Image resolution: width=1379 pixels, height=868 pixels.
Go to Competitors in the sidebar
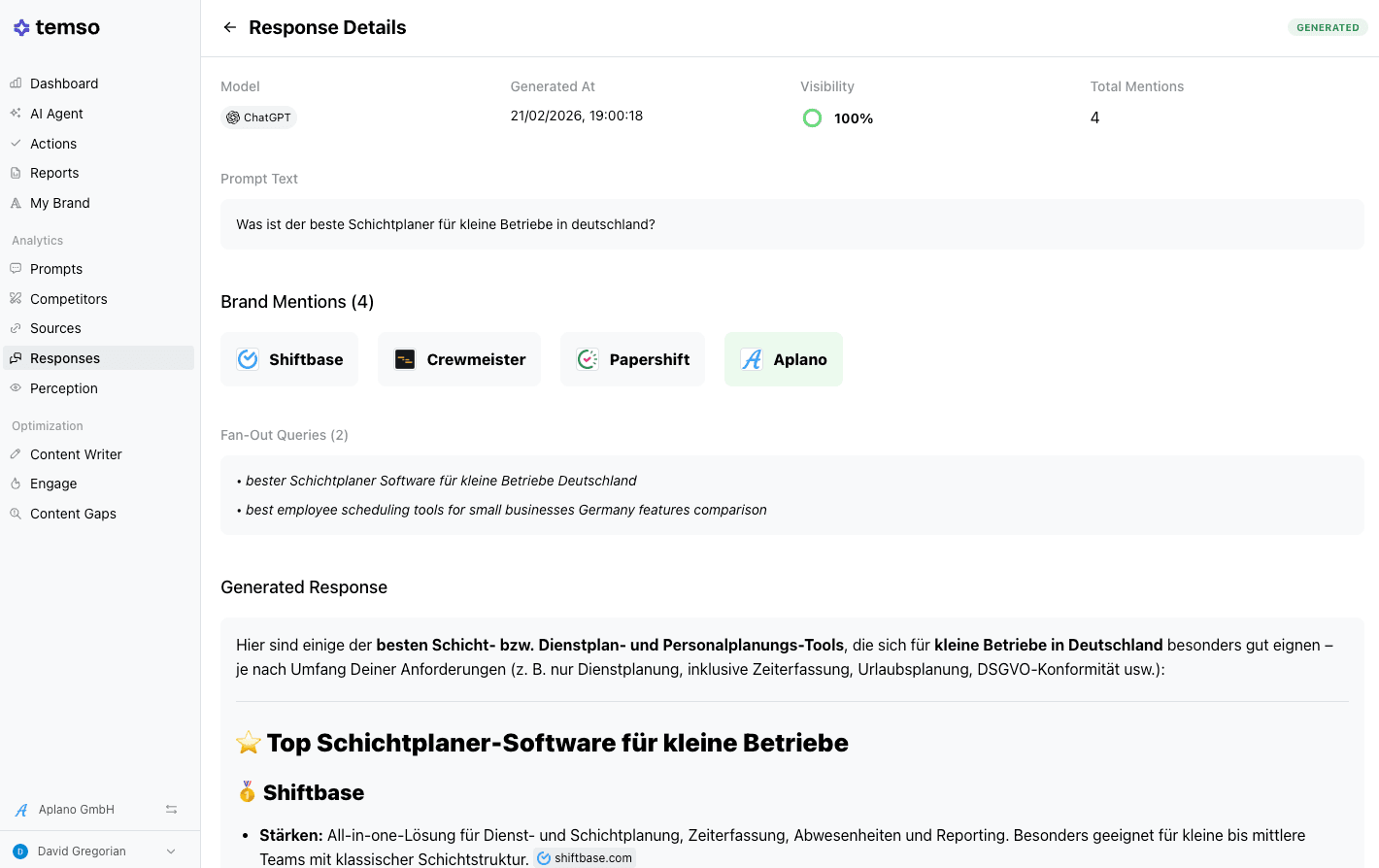tap(68, 299)
